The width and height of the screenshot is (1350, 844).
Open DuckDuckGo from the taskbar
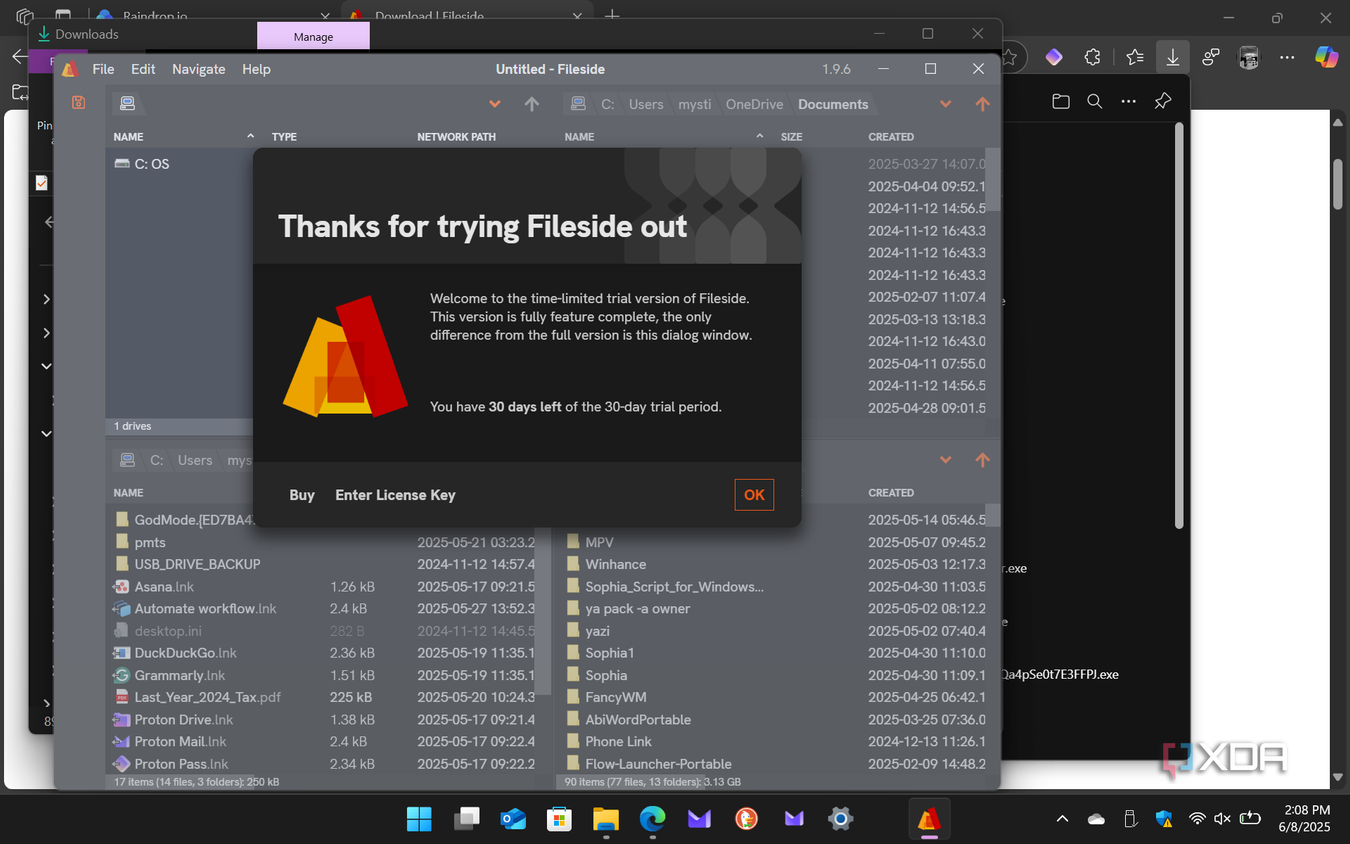[746, 819]
